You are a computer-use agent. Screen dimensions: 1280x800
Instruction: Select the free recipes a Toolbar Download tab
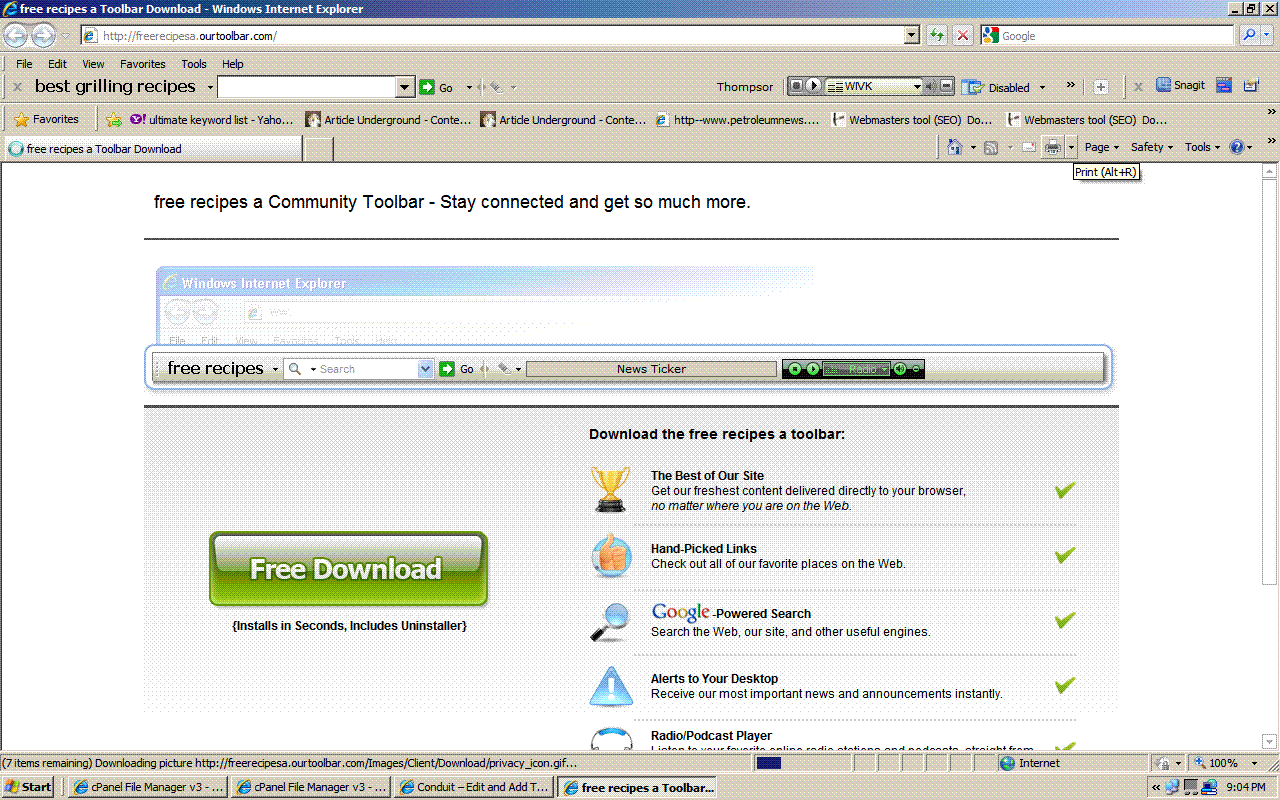pyautogui.click(x=152, y=149)
